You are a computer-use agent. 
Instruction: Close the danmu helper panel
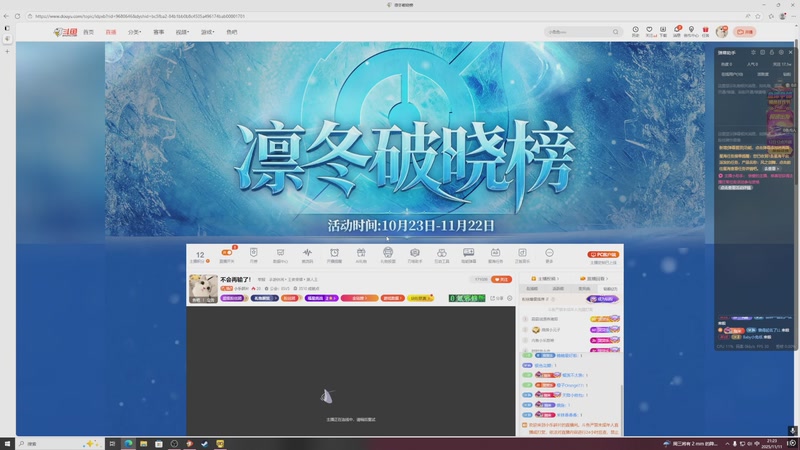pos(790,53)
